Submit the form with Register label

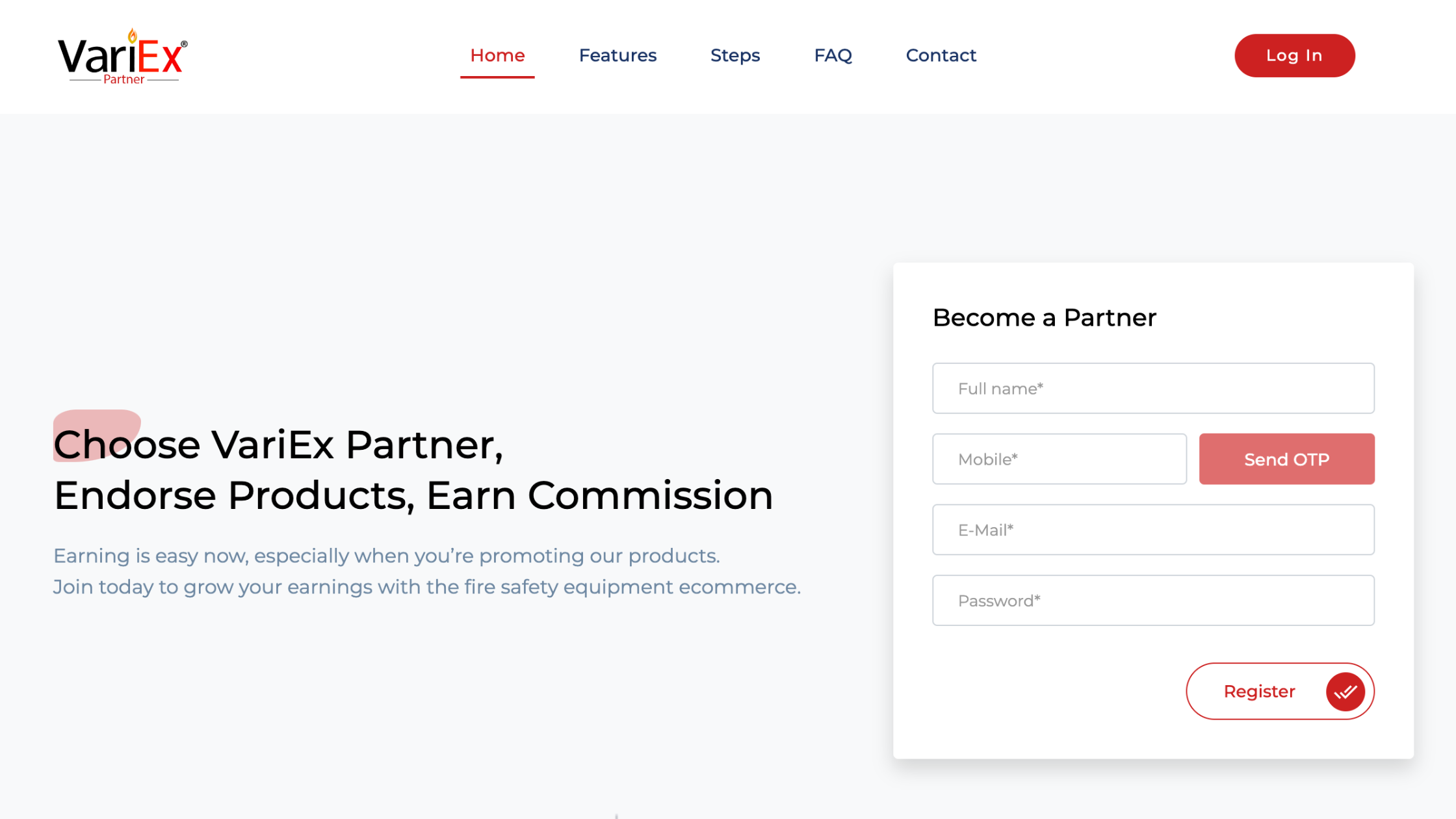click(x=1259, y=692)
